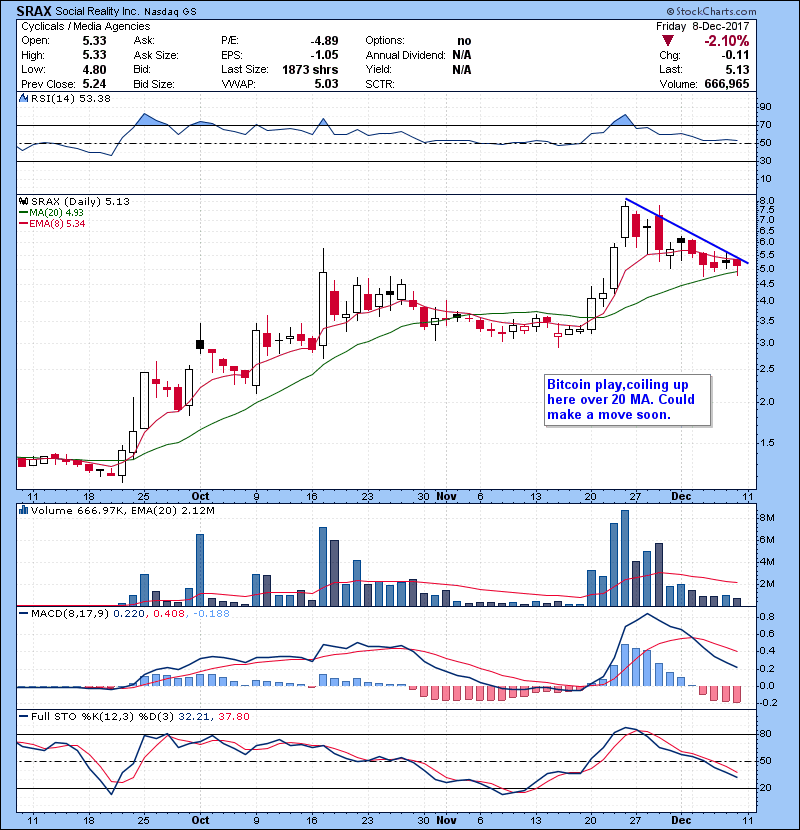This screenshot has width=800, height=830.
Task: Click the SRAX (Daily) 5.13 legend
Action: [x=80, y=201]
